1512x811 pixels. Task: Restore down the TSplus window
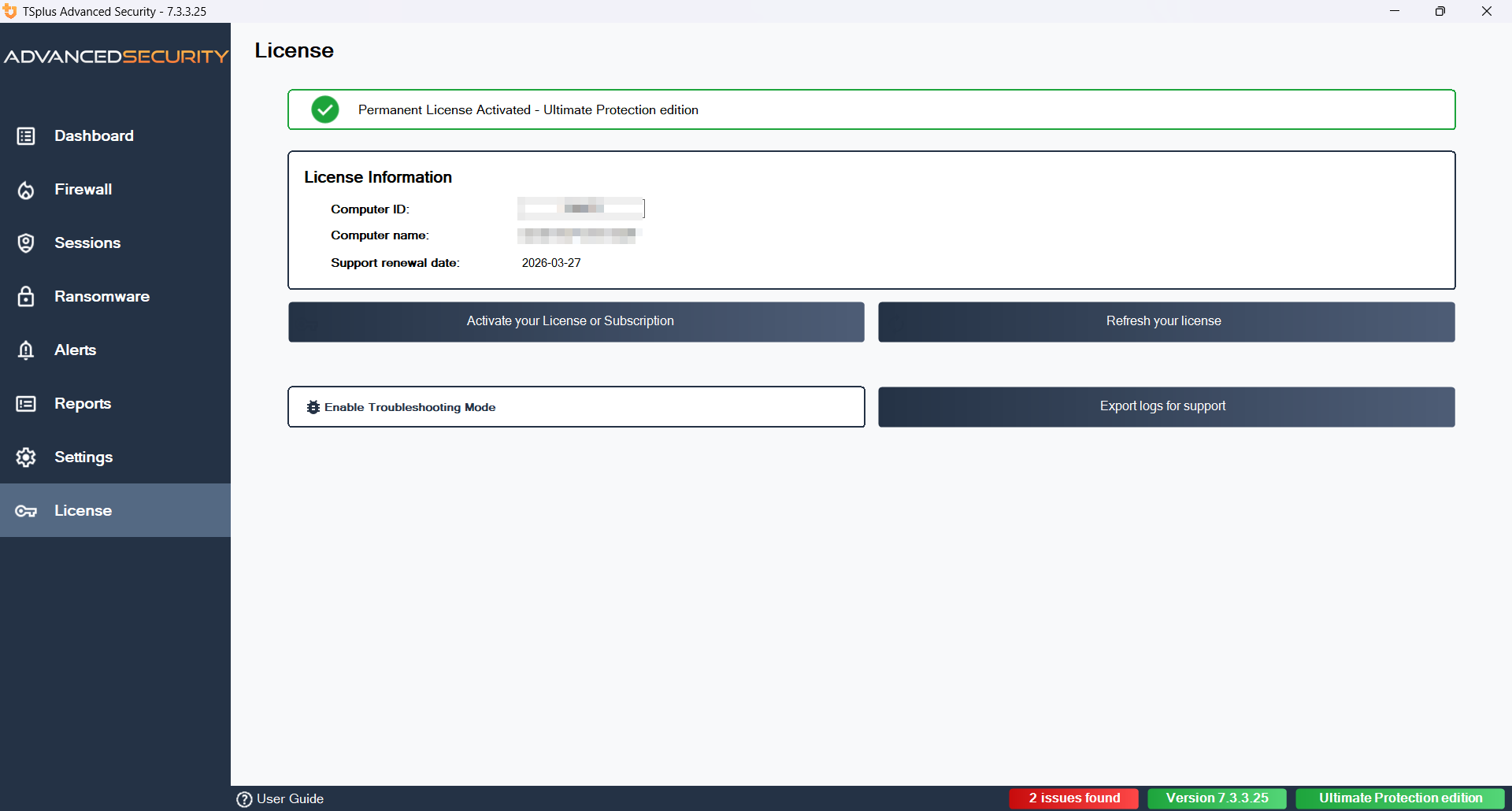(1440, 11)
